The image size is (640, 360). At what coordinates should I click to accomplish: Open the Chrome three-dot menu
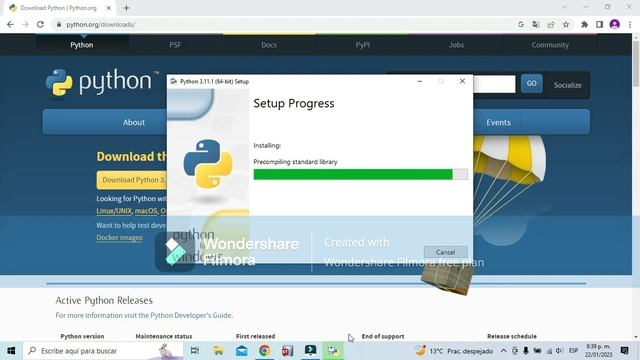click(x=630, y=24)
